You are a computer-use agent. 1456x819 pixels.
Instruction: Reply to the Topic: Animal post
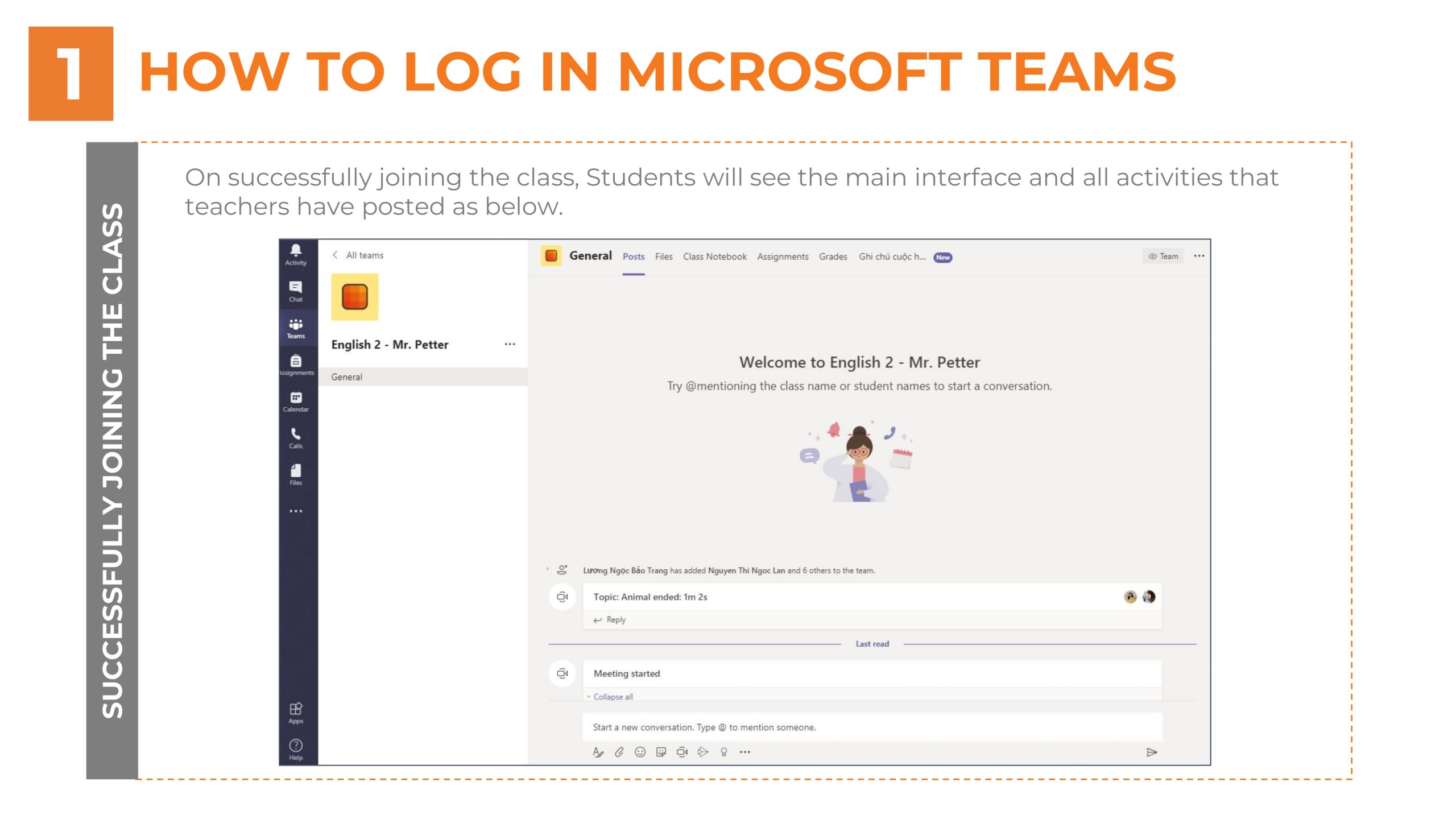click(x=610, y=620)
